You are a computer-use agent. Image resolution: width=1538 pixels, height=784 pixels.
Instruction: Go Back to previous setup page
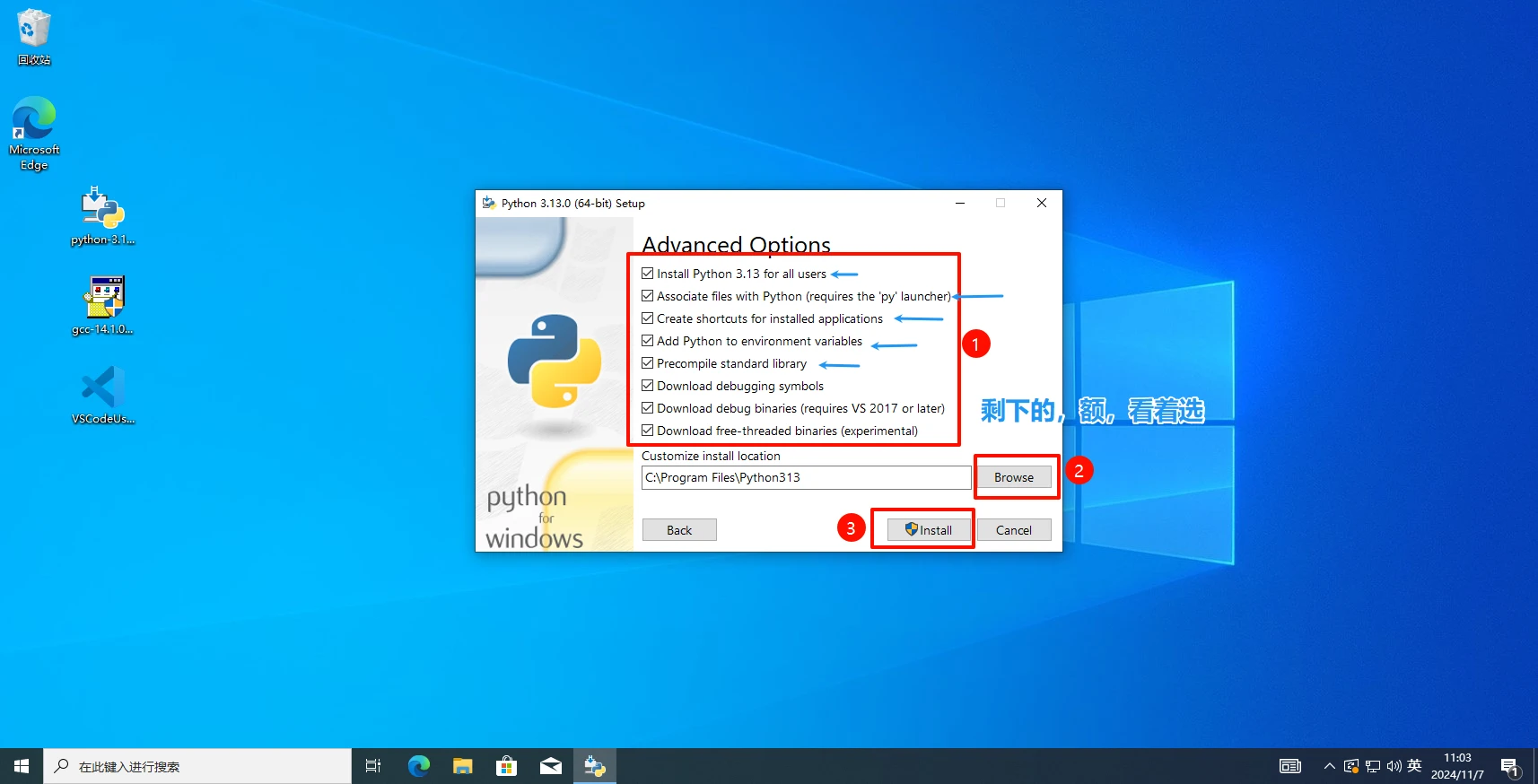(x=679, y=530)
